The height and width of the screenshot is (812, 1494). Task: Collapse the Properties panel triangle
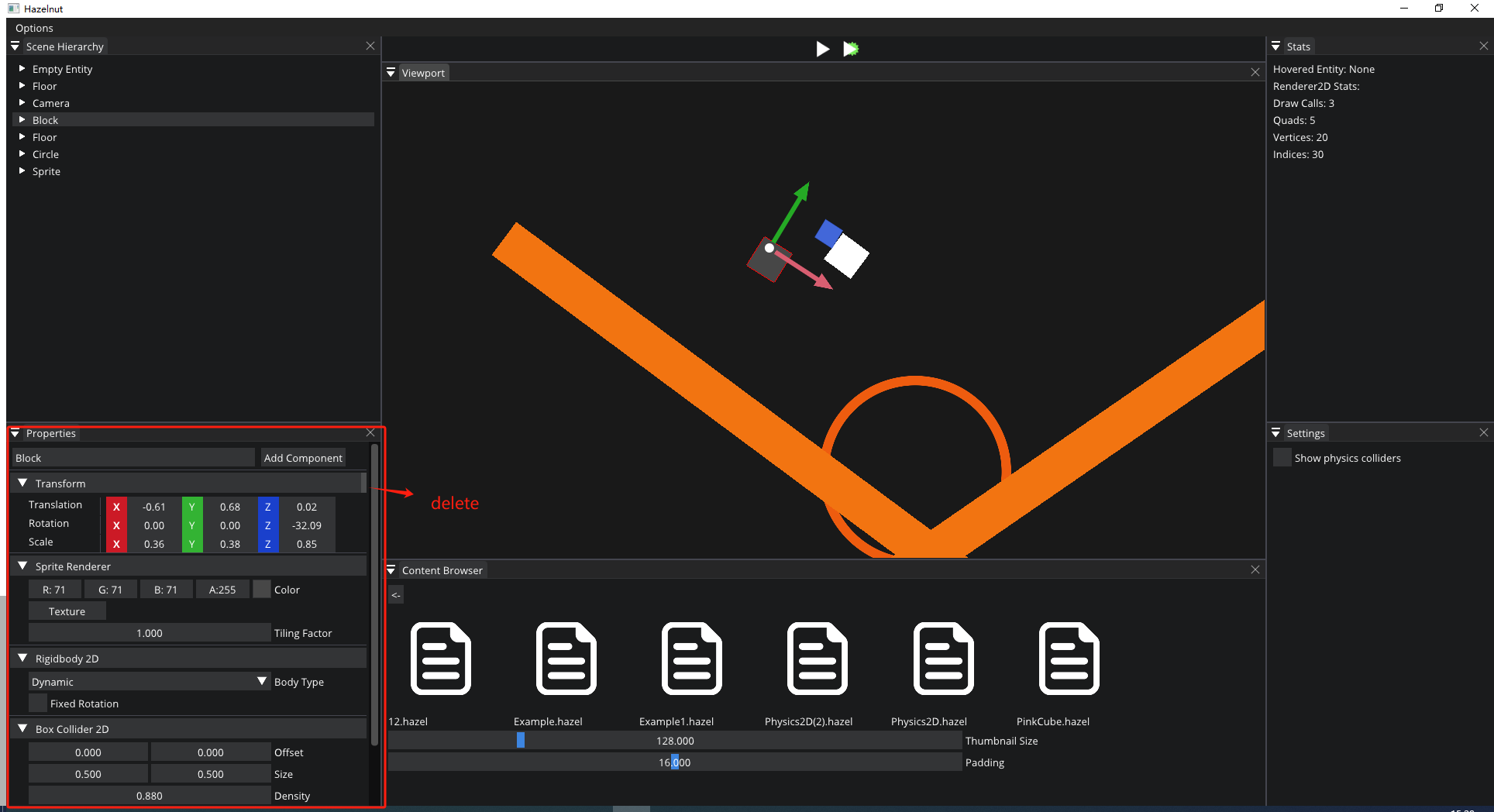coord(15,433)
